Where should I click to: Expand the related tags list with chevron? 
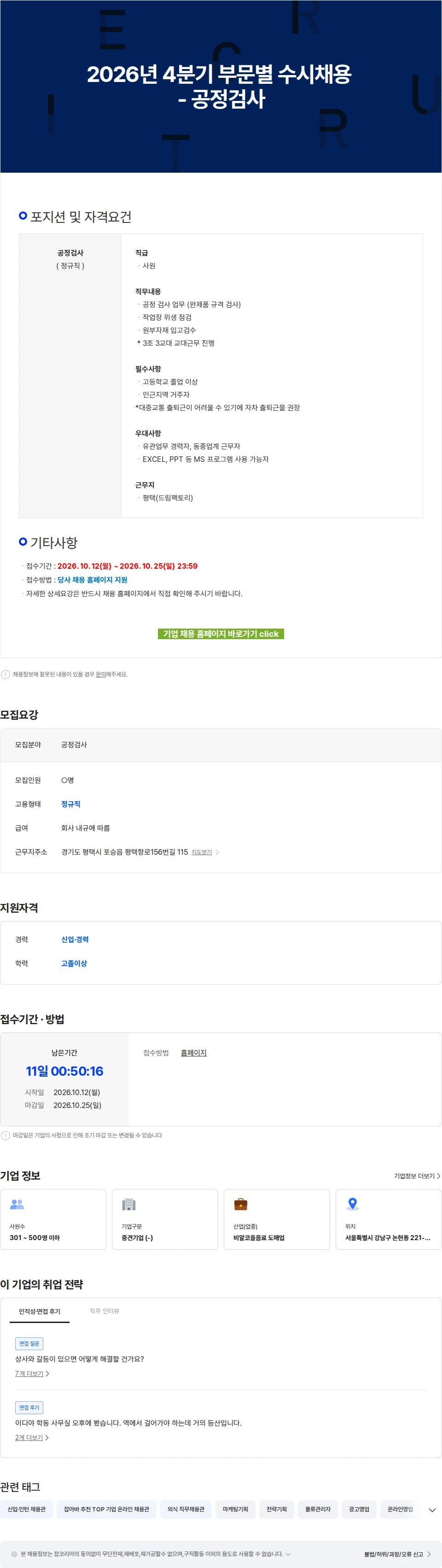432,1510
